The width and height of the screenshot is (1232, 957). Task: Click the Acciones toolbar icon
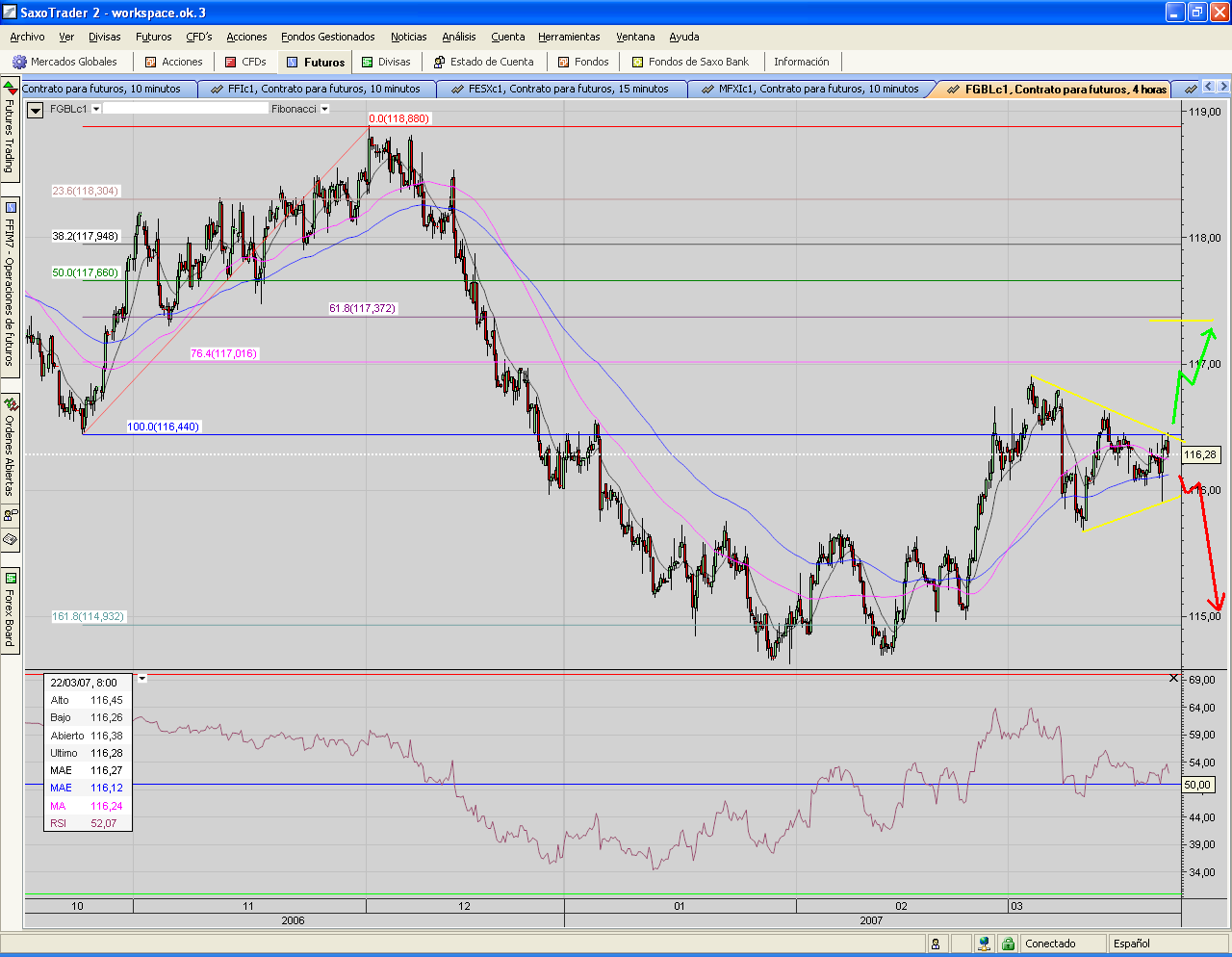151,62
